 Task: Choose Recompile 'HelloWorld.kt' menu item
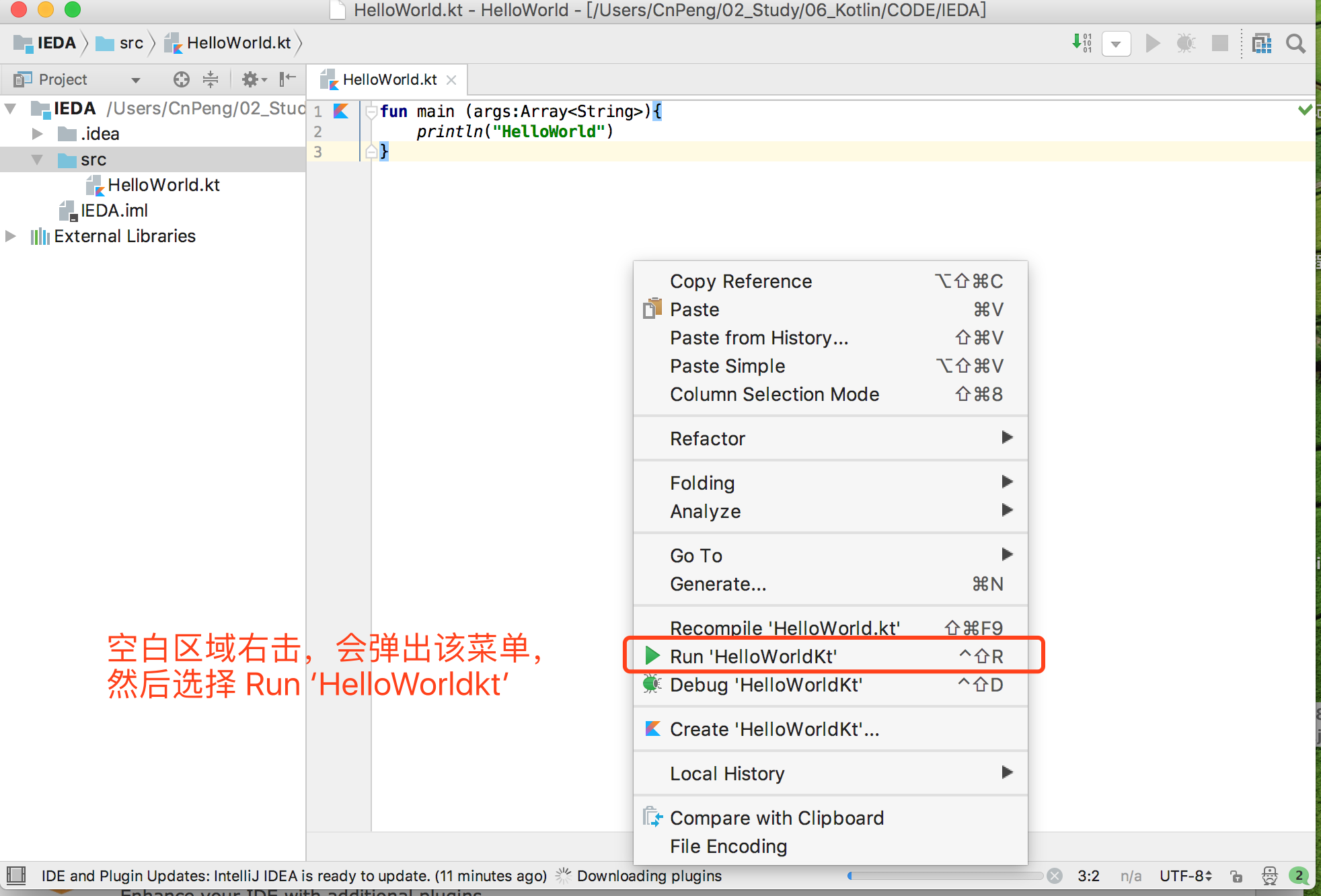pos(831,628)
